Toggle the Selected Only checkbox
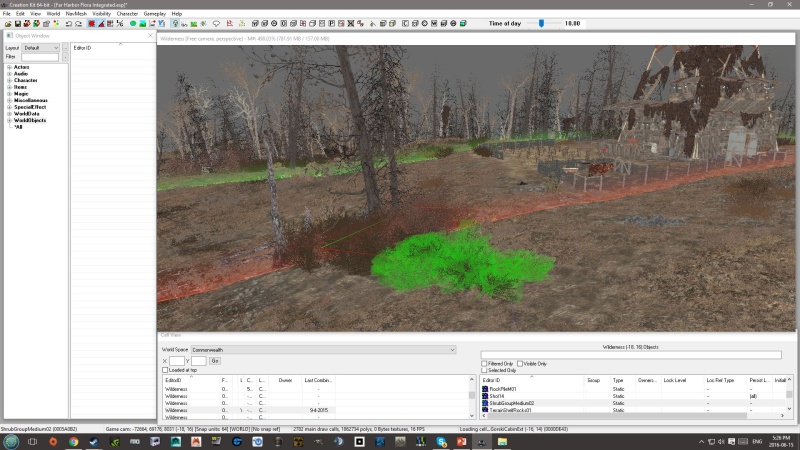 (484, 370)
